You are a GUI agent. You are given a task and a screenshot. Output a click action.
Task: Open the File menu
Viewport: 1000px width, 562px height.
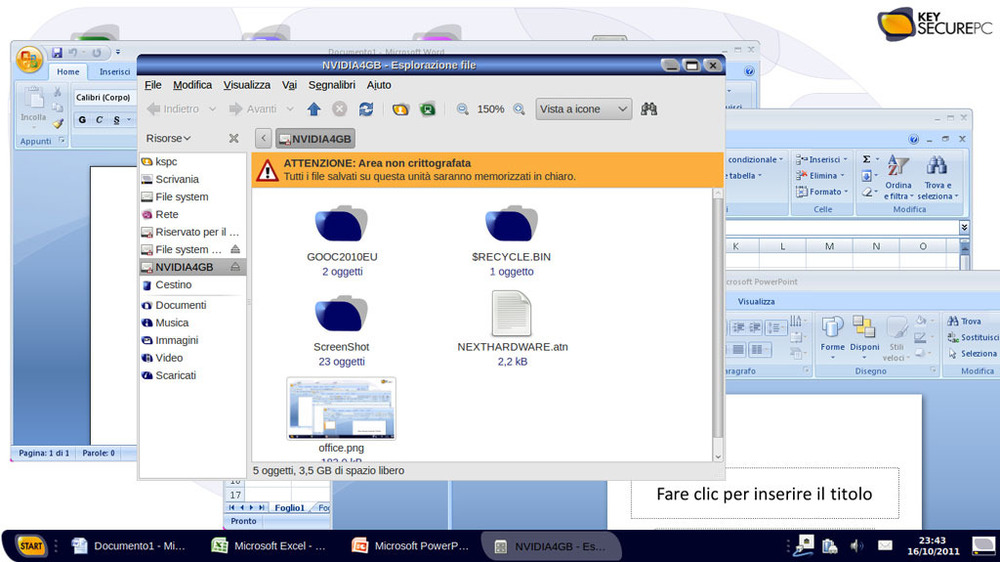coord(152,85)
